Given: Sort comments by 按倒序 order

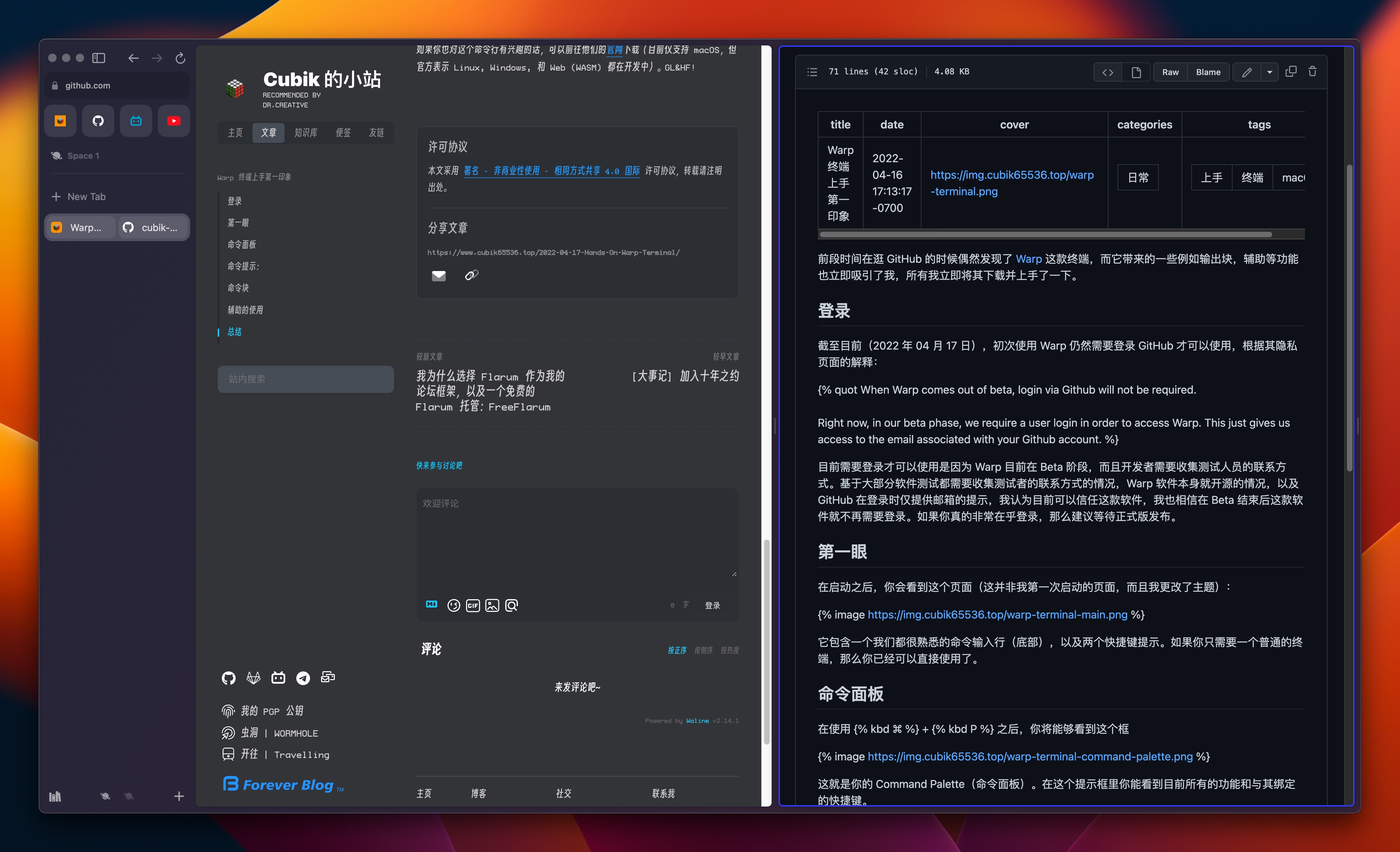Looking at the screenshot, I should point(703,650).
